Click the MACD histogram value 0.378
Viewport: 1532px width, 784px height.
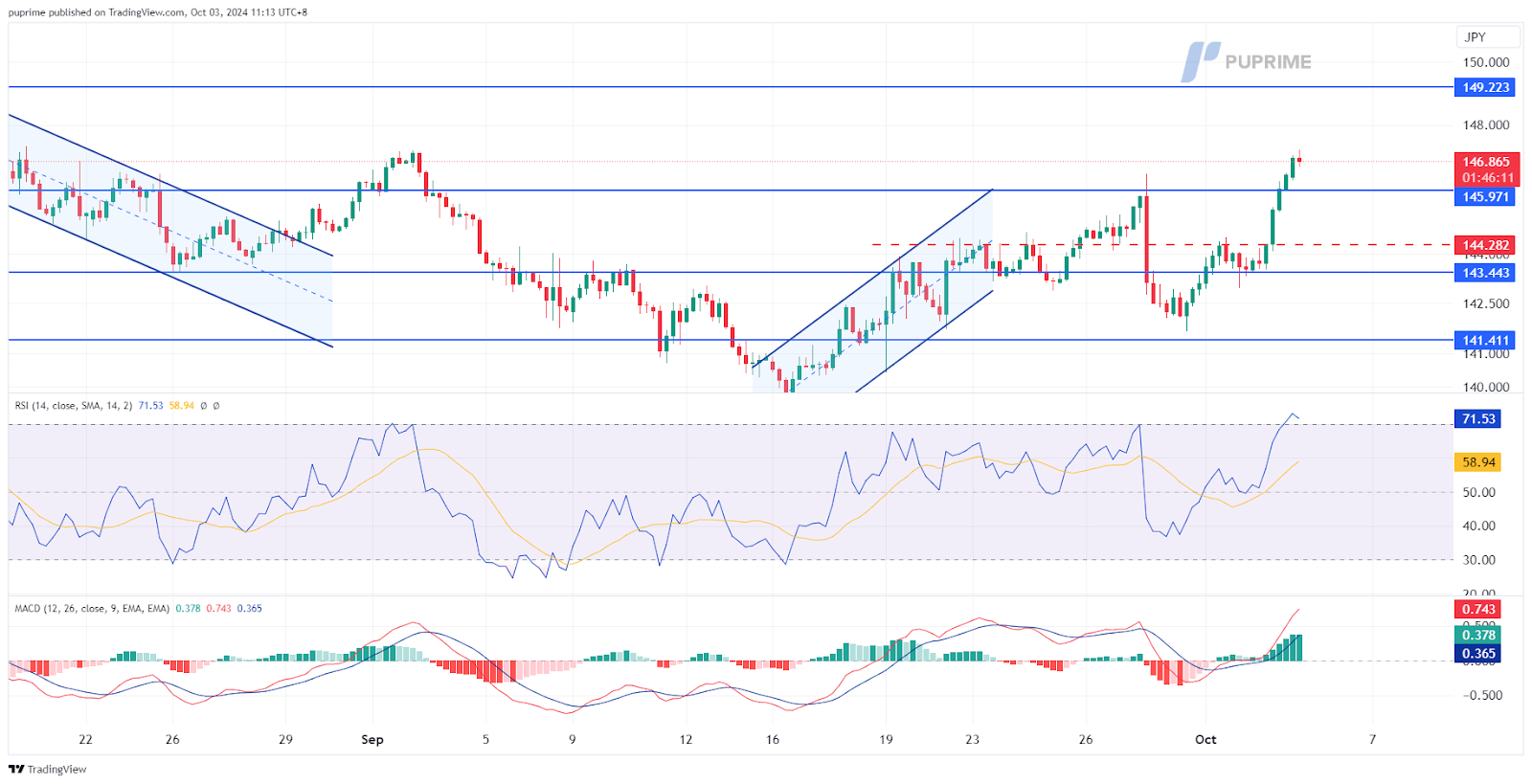1478,635
